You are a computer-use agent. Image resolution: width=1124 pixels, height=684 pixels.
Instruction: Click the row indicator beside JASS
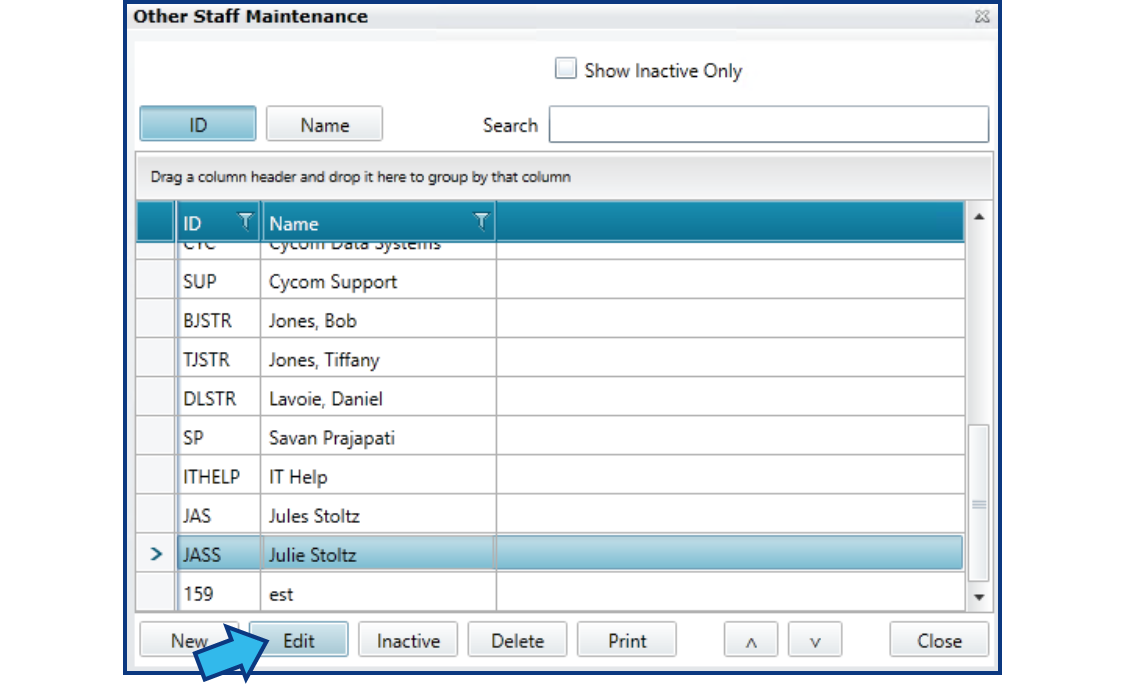pos(156,554)
